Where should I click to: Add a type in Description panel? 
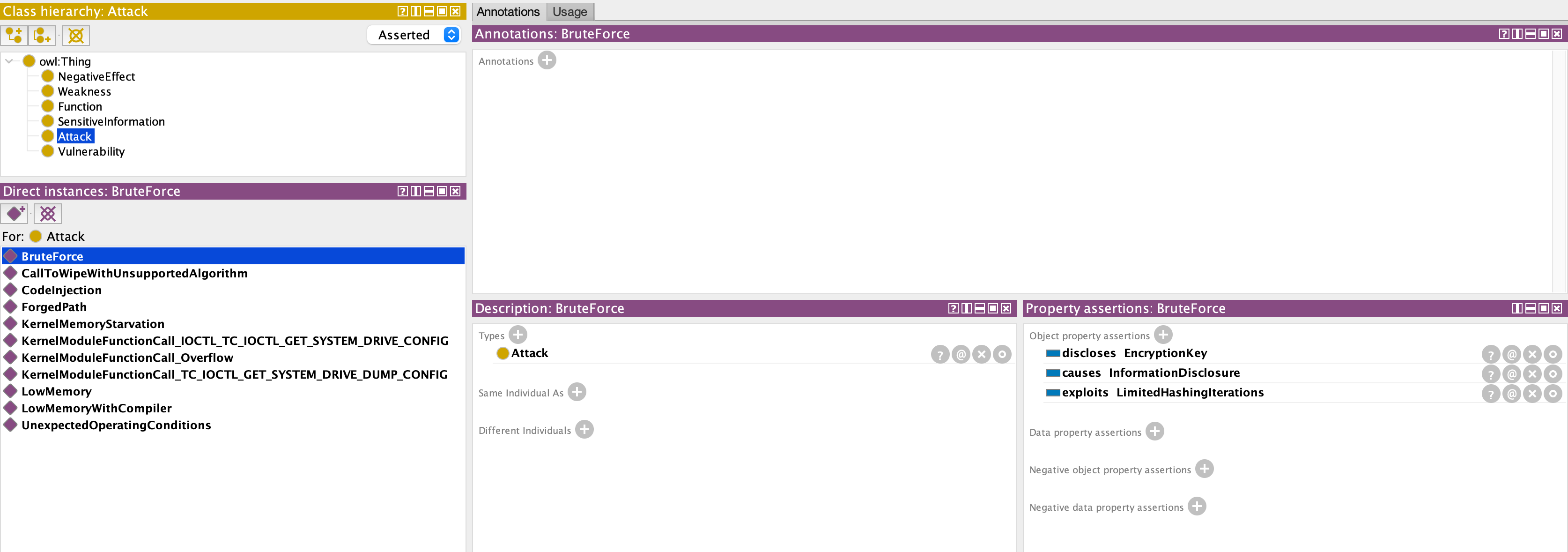point(518,335)
